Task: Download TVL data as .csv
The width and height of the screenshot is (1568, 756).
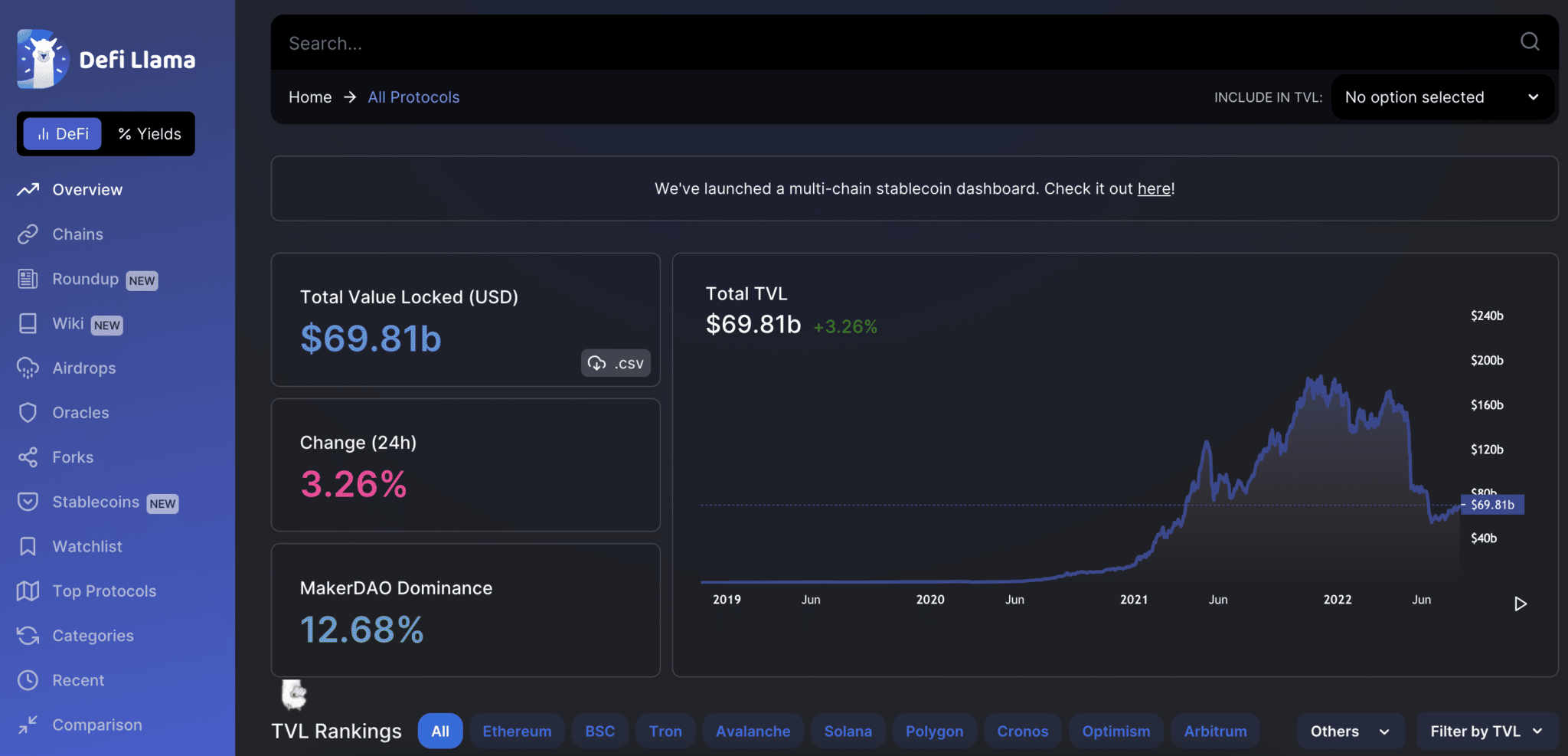Action: 615,362
